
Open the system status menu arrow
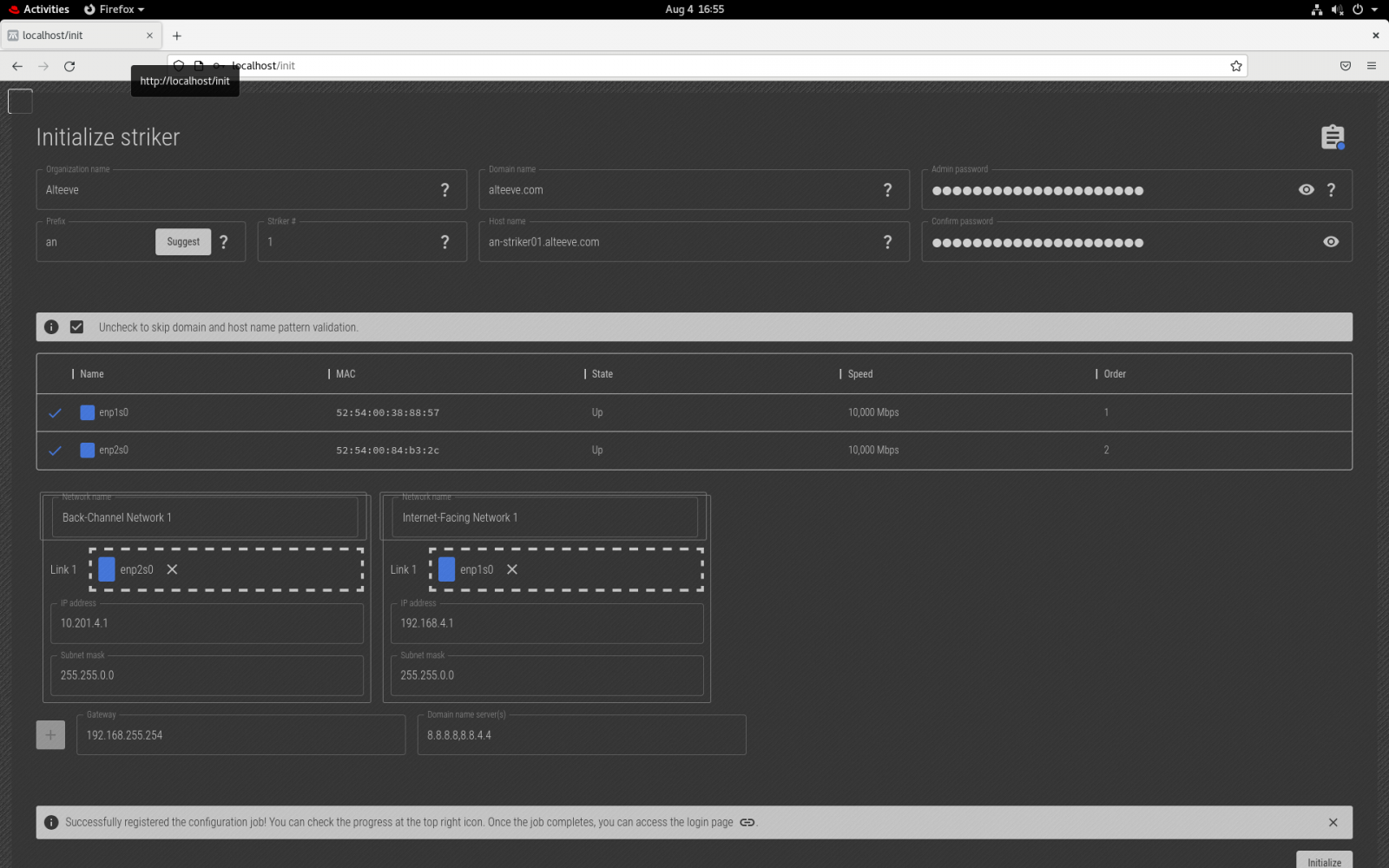[x=1374, y=10]
